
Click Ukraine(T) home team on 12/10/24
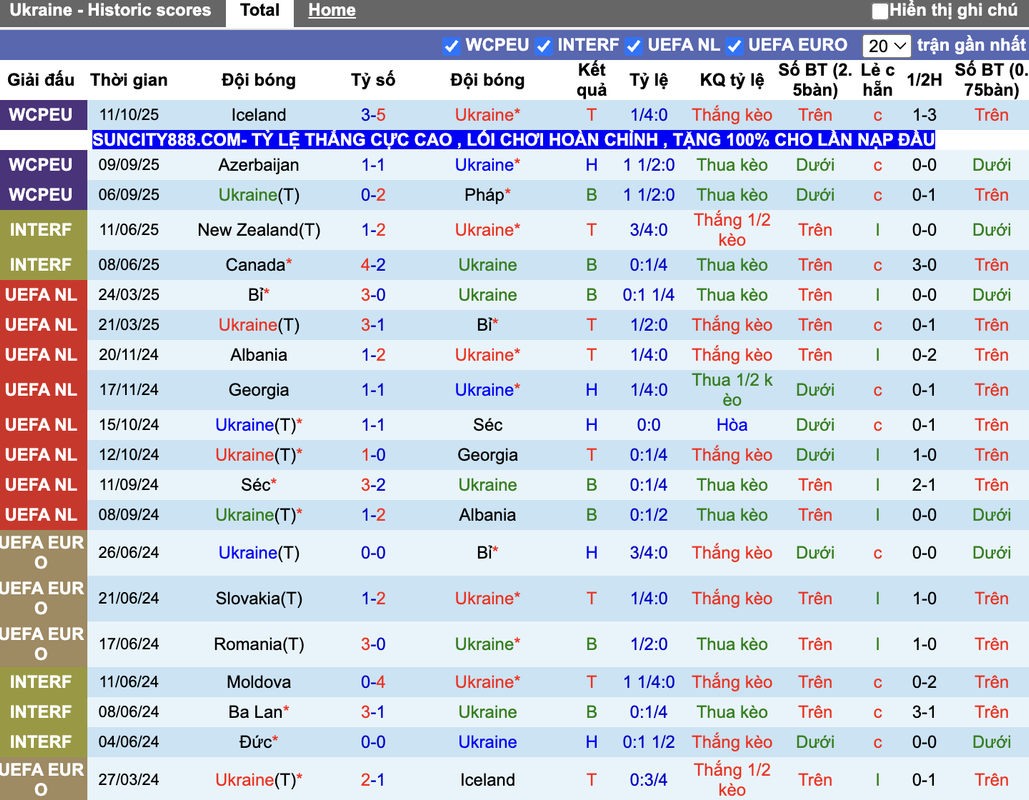[259, 455]
